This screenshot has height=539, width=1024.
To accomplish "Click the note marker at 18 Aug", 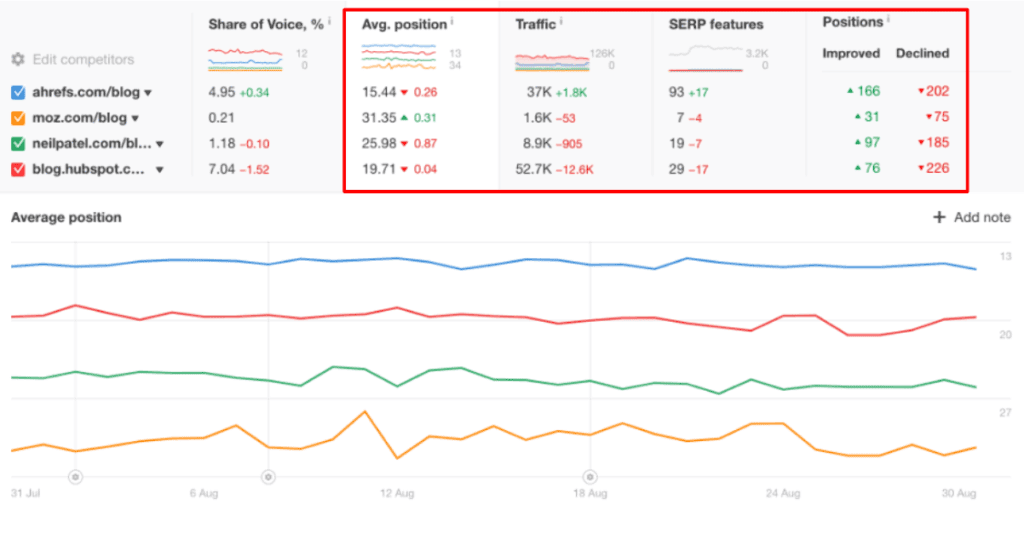I will (x=590, y=476).
